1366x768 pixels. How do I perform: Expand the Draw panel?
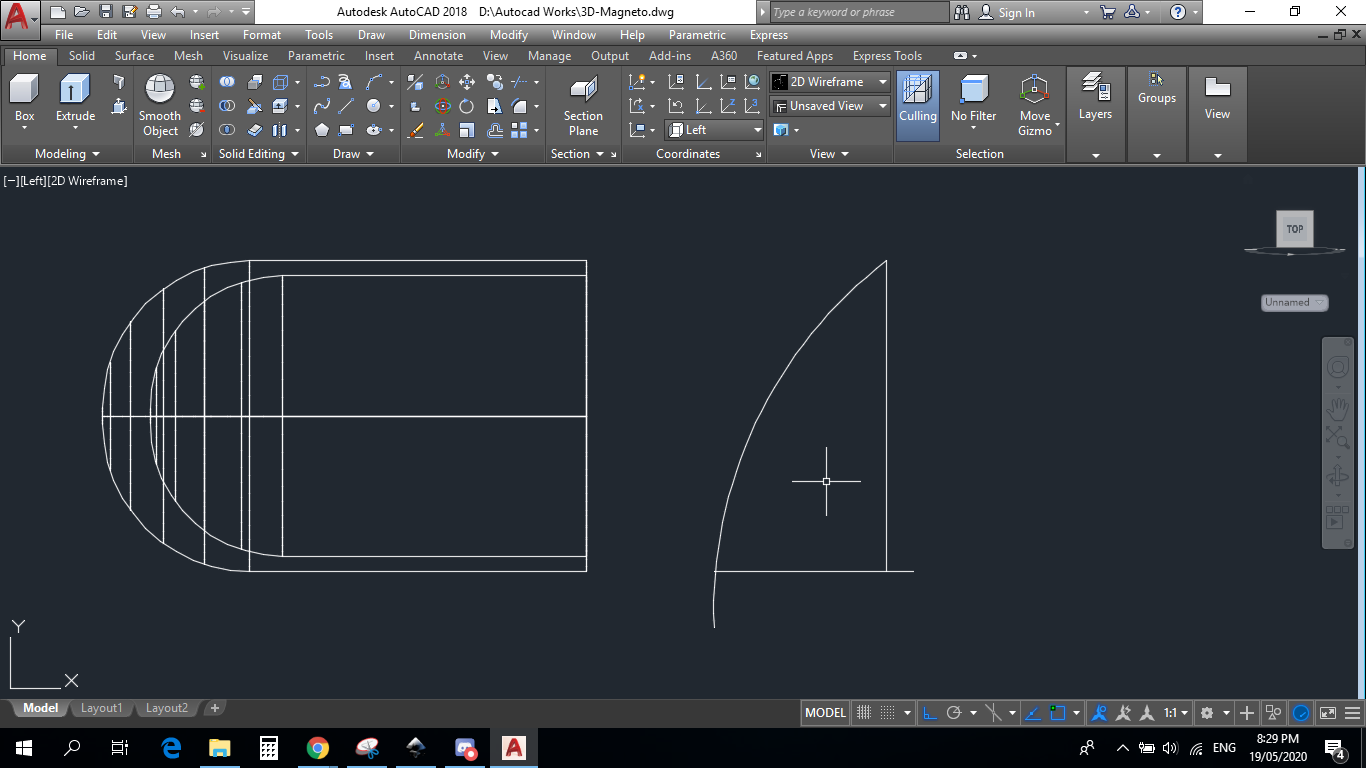(353, 154)
